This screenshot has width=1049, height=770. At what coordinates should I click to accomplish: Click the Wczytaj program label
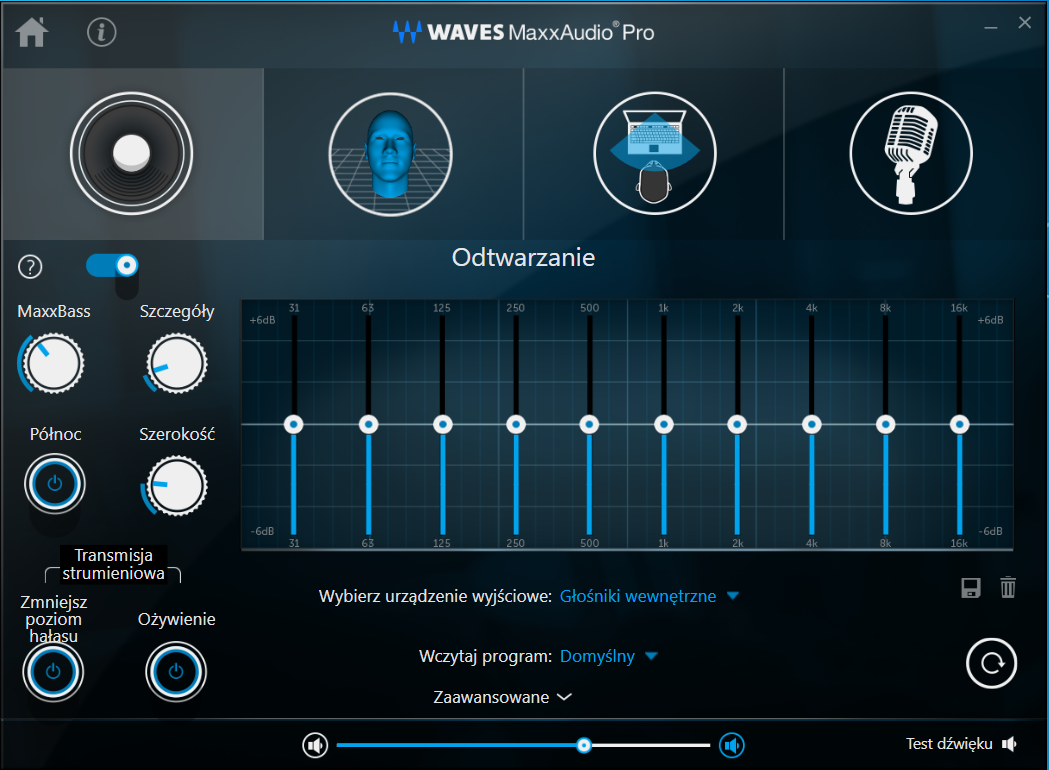[x=485, y=656]
